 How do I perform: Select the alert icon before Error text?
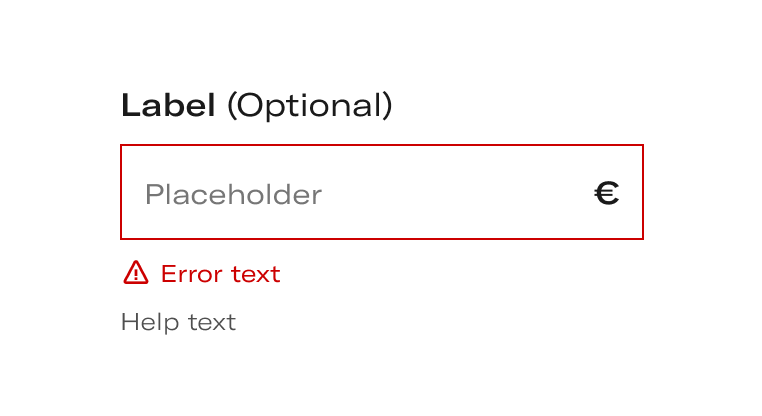click(x=136, y=273)
